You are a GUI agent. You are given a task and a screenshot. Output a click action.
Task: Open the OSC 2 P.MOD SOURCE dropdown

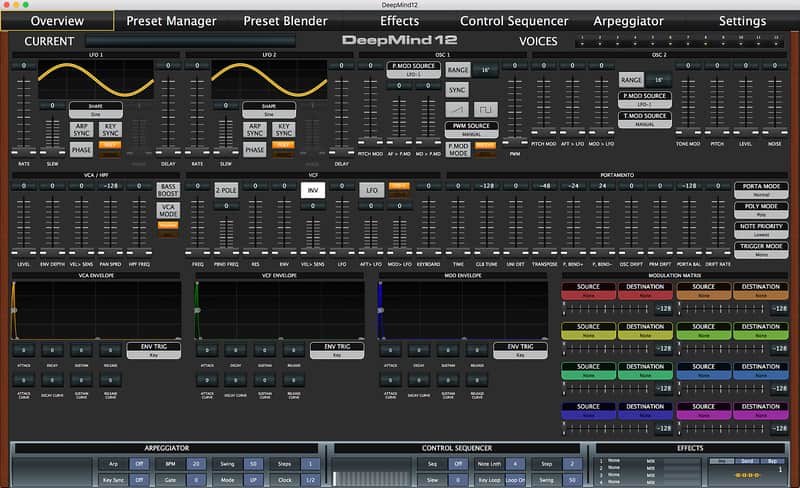644,100
